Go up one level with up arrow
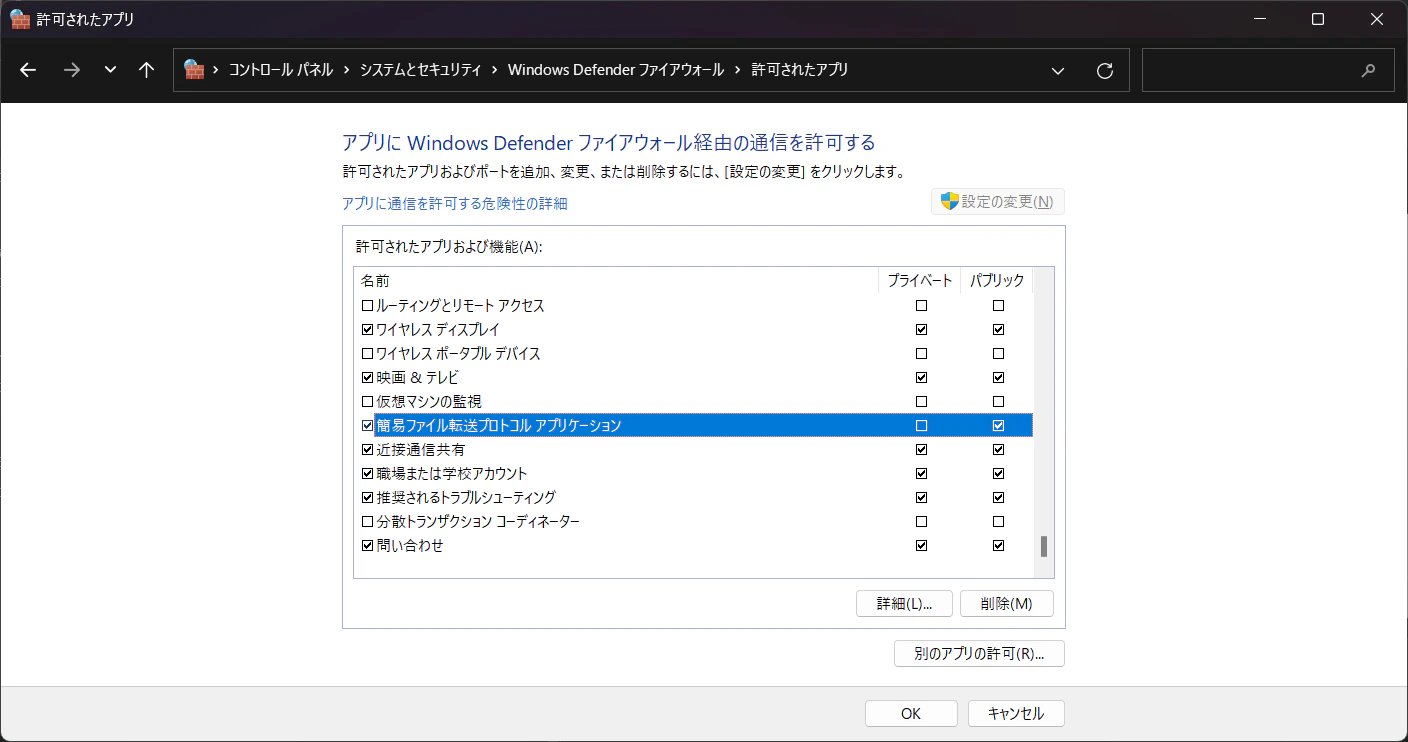The width and height of the screenshot is (1408, 742). point(147,70)
